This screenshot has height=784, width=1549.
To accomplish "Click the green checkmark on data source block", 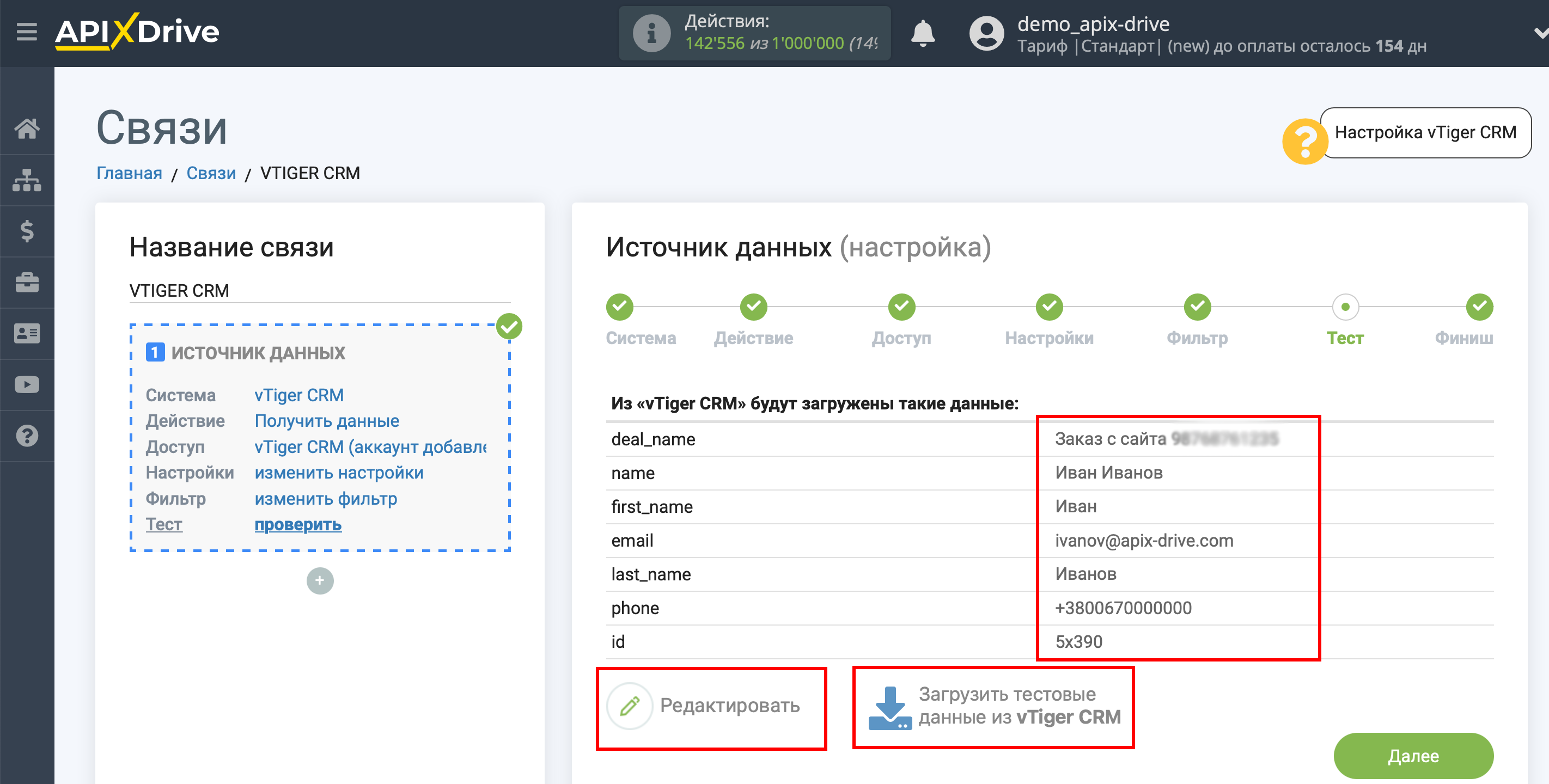I will (509, 327).
